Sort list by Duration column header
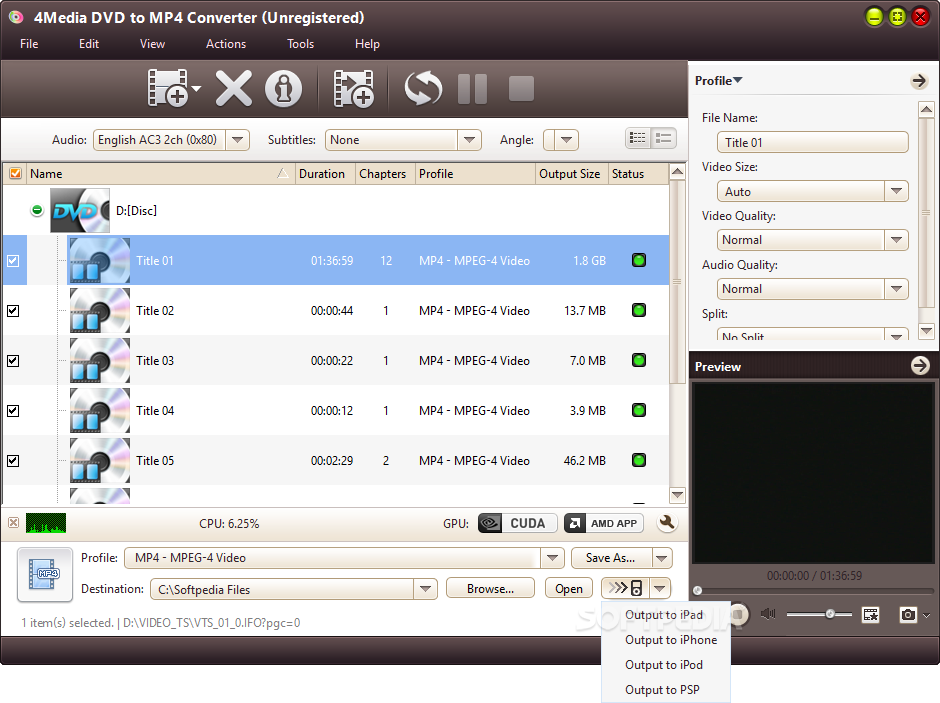The height and width of the screenshot is (703, 940). (325, 174)
